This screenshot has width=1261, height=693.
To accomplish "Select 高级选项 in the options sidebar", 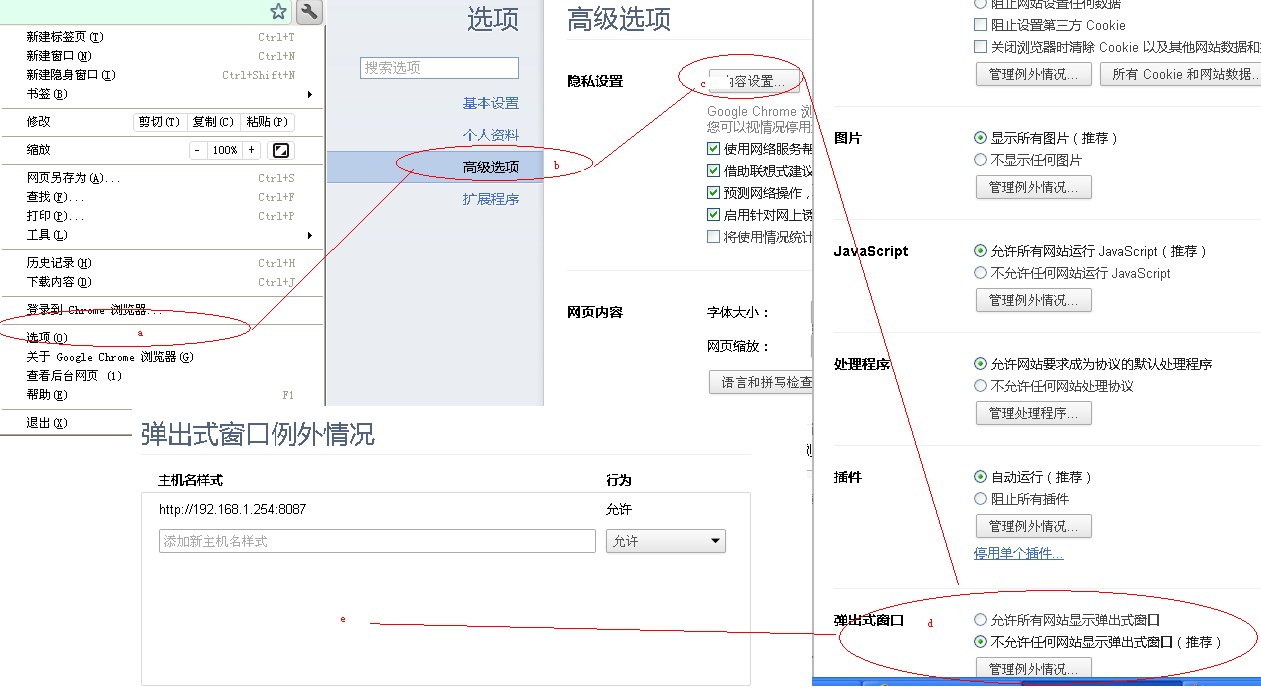I will point(490,167).
